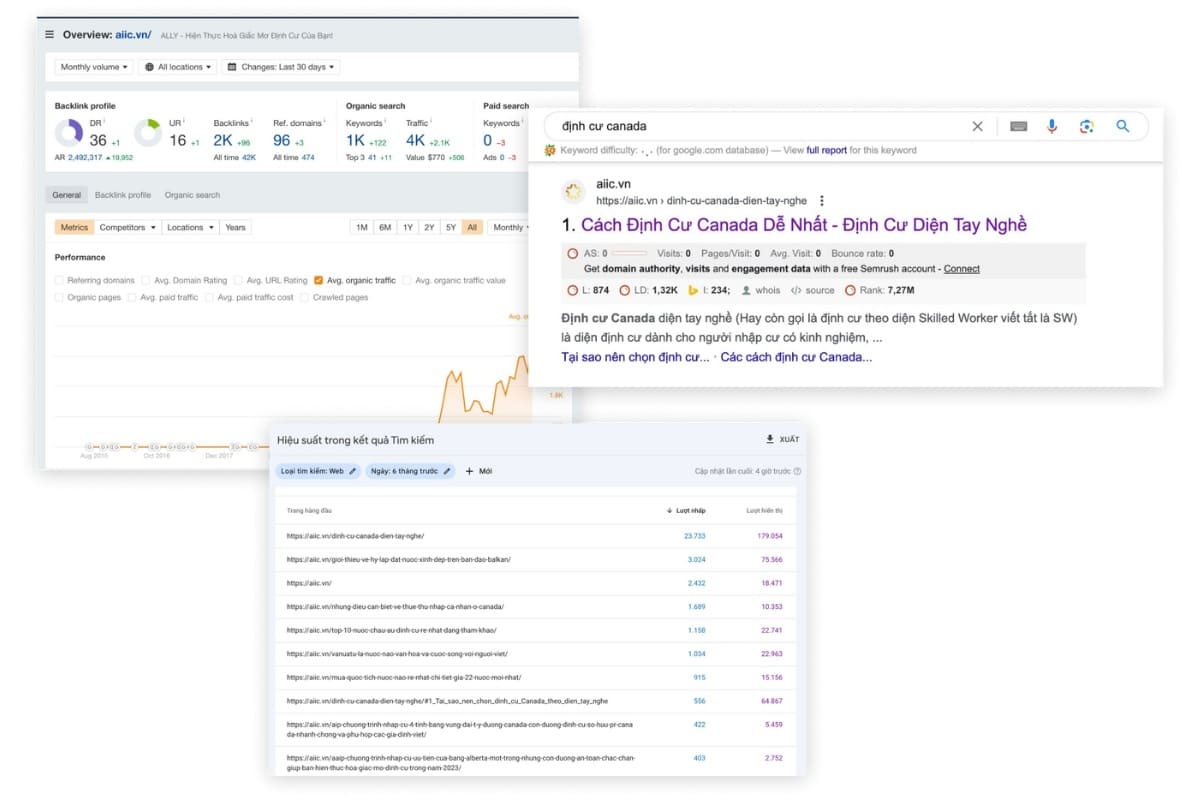Select the All time range
The height and width of the screenshot is (800, 1200).
coord(472,228)
